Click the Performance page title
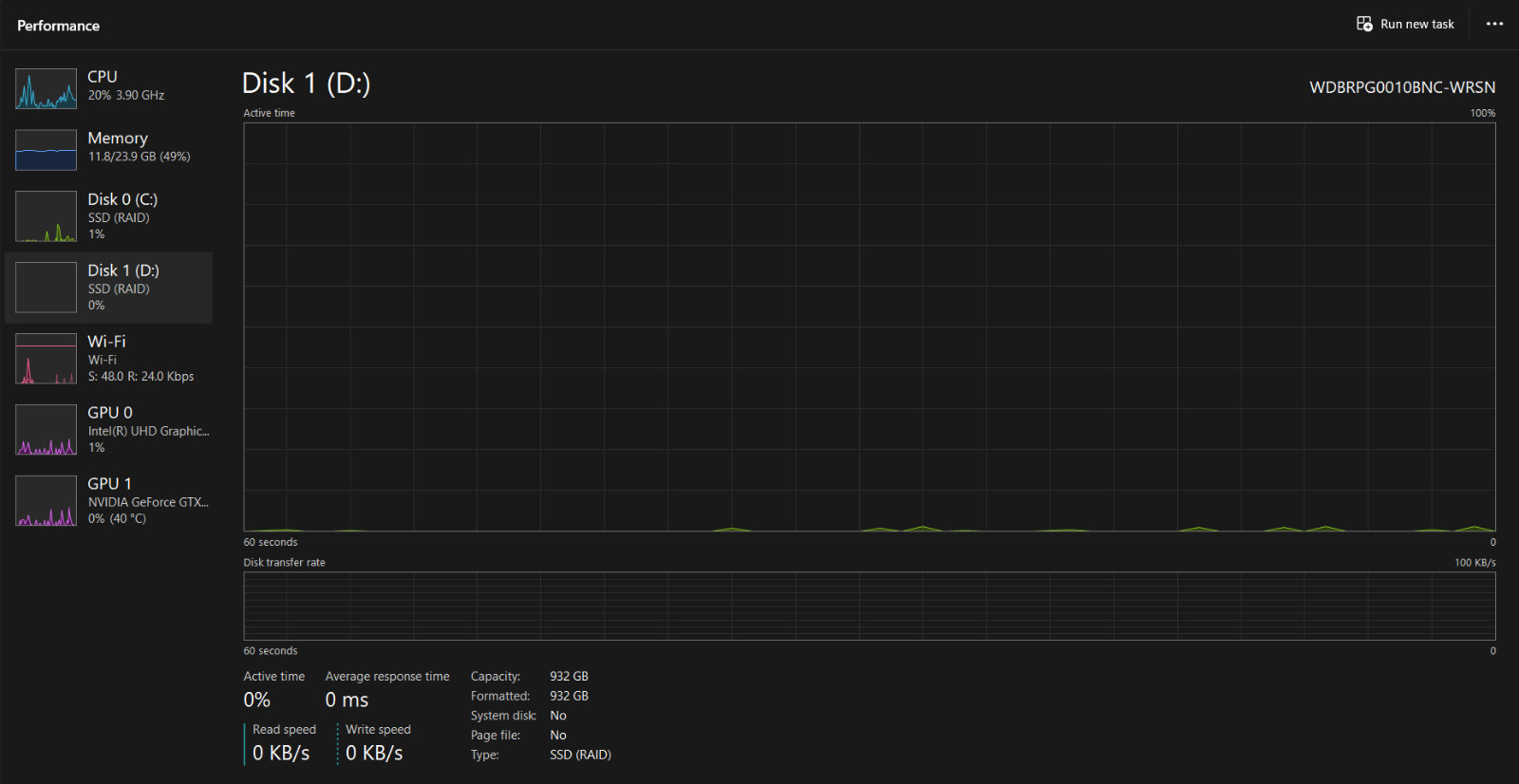 [58, 26]
